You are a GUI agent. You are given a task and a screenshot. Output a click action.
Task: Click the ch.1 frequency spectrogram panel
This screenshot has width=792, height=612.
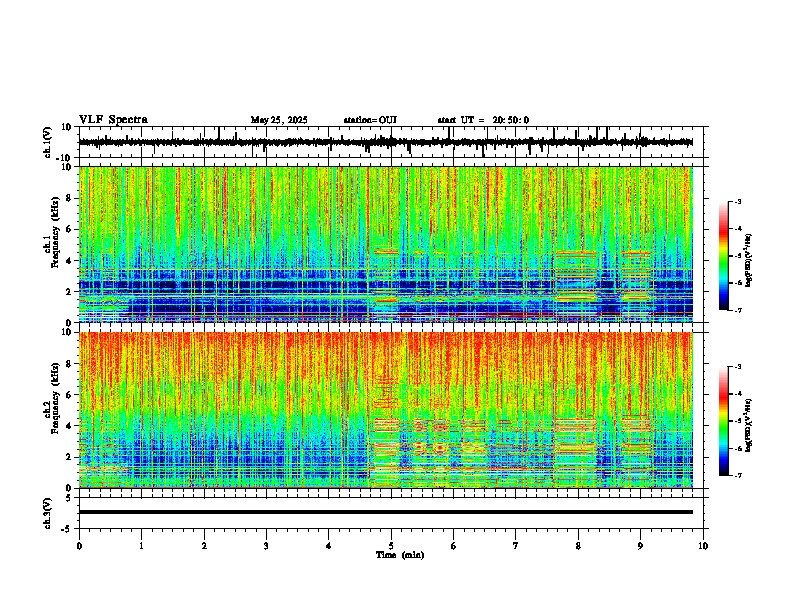tap(386, 244)
